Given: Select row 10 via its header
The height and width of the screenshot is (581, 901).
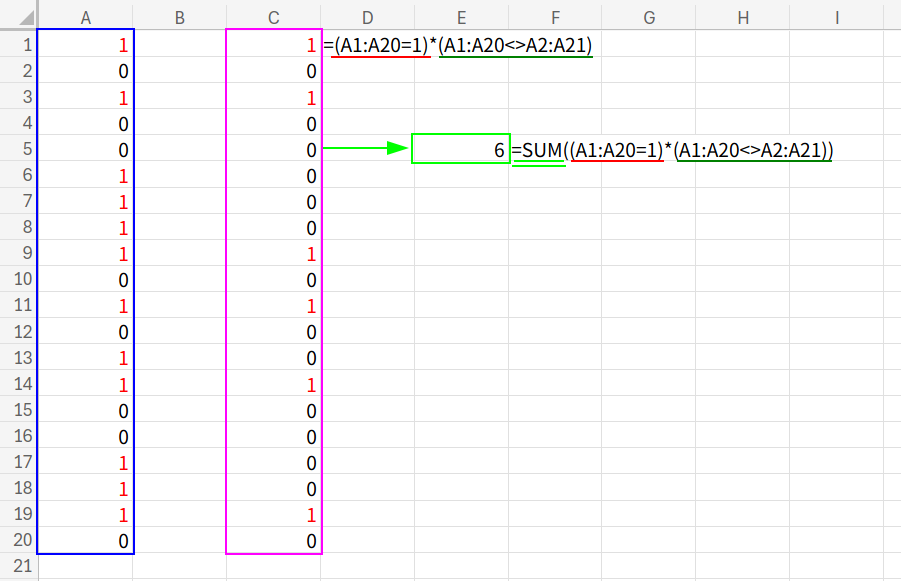Looking at the screenshot, I should 18,280.
